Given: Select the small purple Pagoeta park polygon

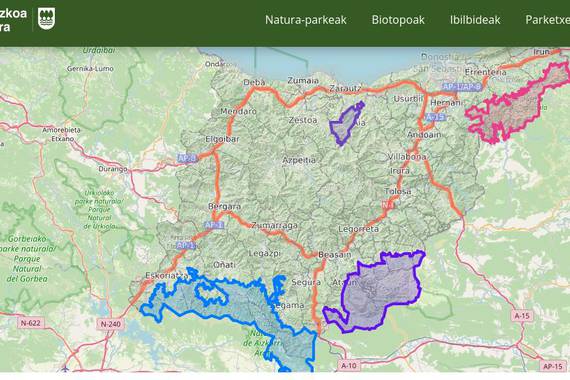Looking at the screenshot, I should tap(345, 124).
